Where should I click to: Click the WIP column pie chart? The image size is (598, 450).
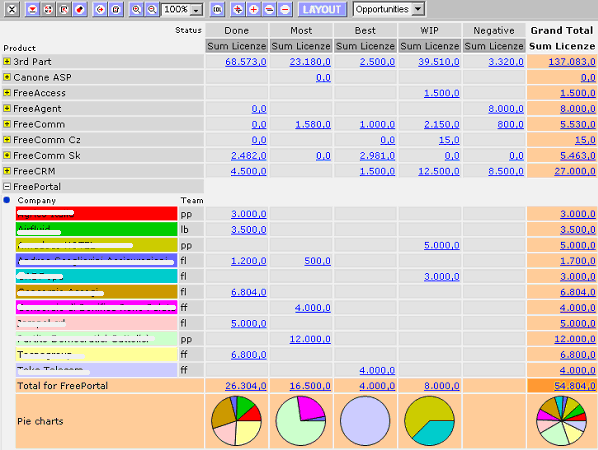click(429, 421)
